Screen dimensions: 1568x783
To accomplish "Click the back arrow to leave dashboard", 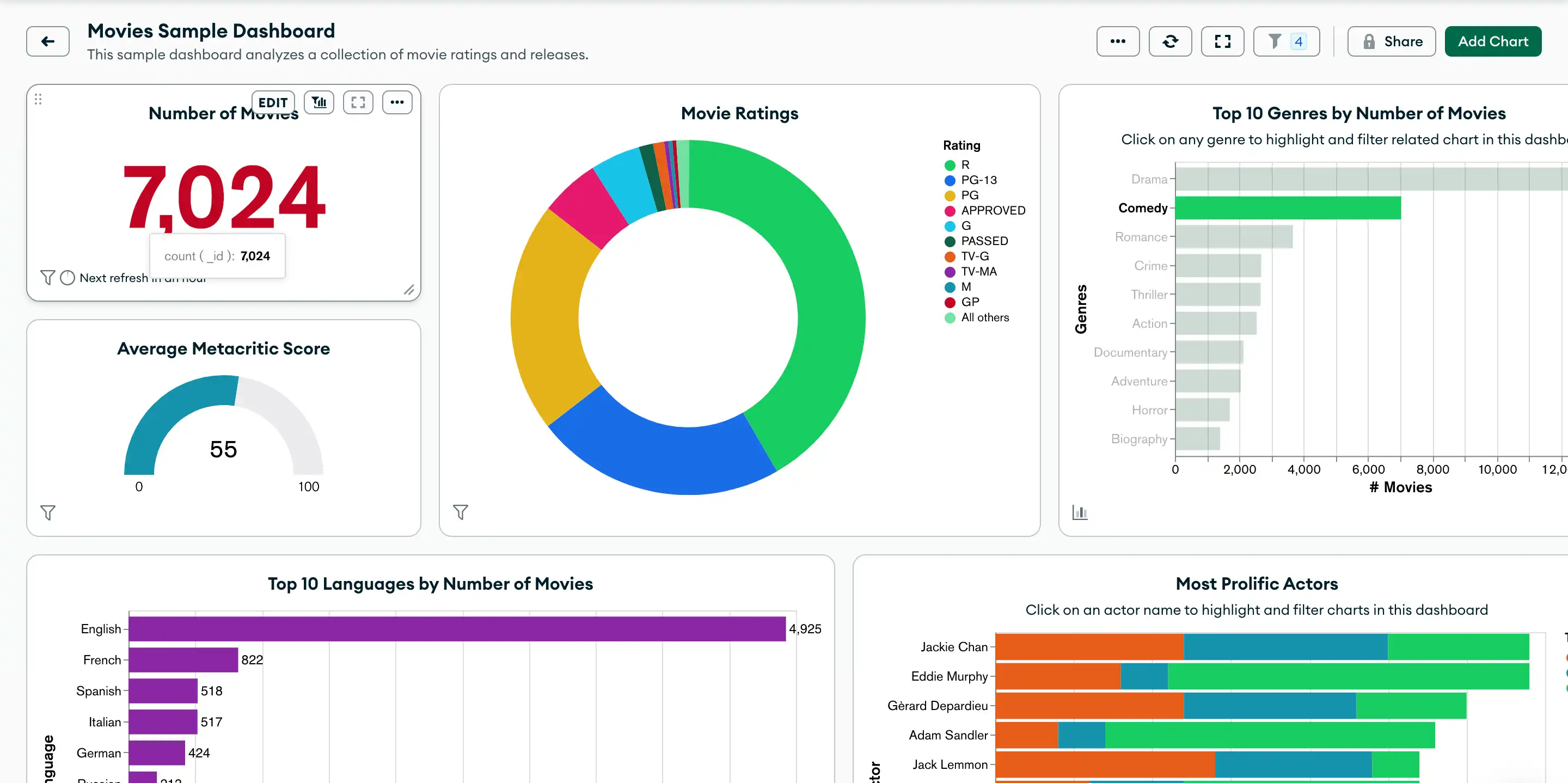I will coord(47,41).
